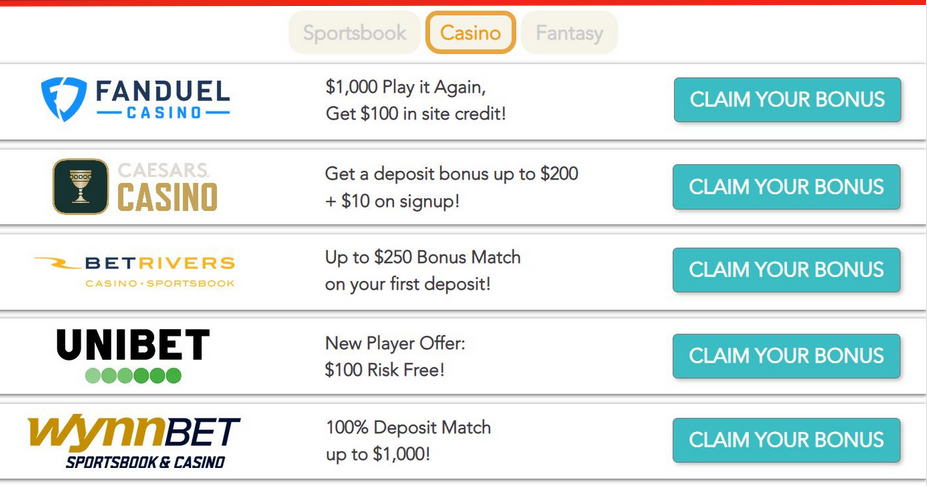Claim your bonus for FanDuel Casino
The height and width of the screenshot is (486, 927).
click(x=787, y=100)
